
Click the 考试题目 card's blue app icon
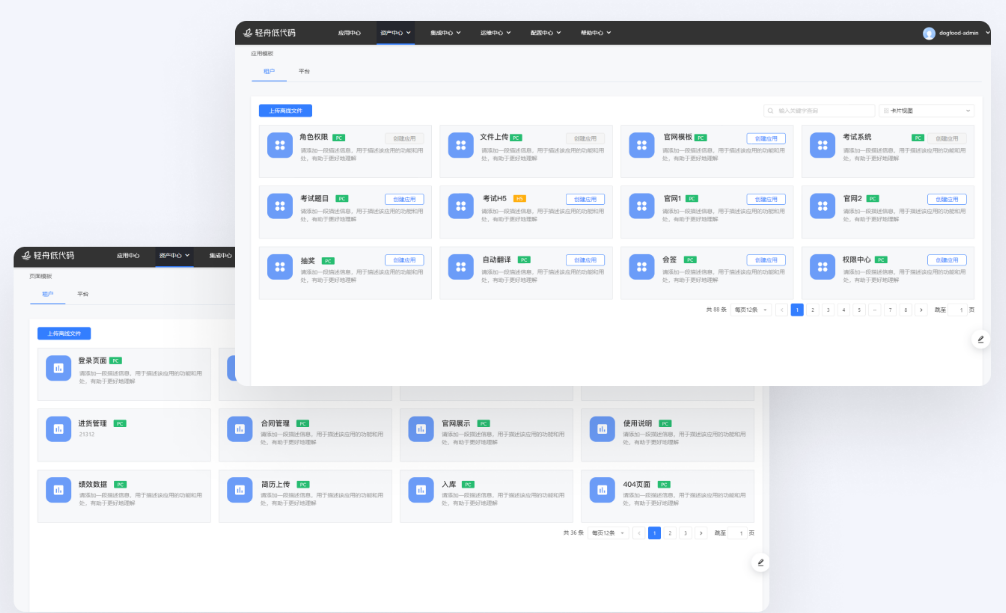click(280, 206)
